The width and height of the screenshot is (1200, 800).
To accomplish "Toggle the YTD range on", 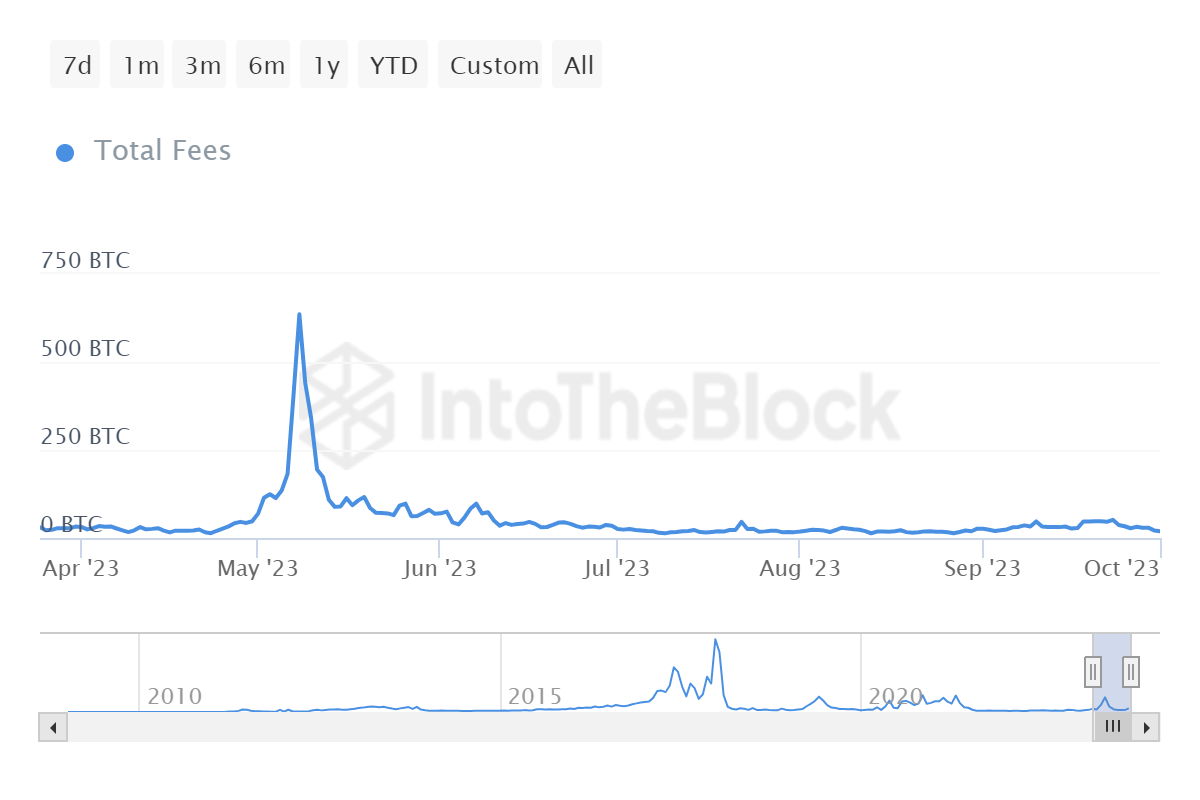I will [393, 64].
